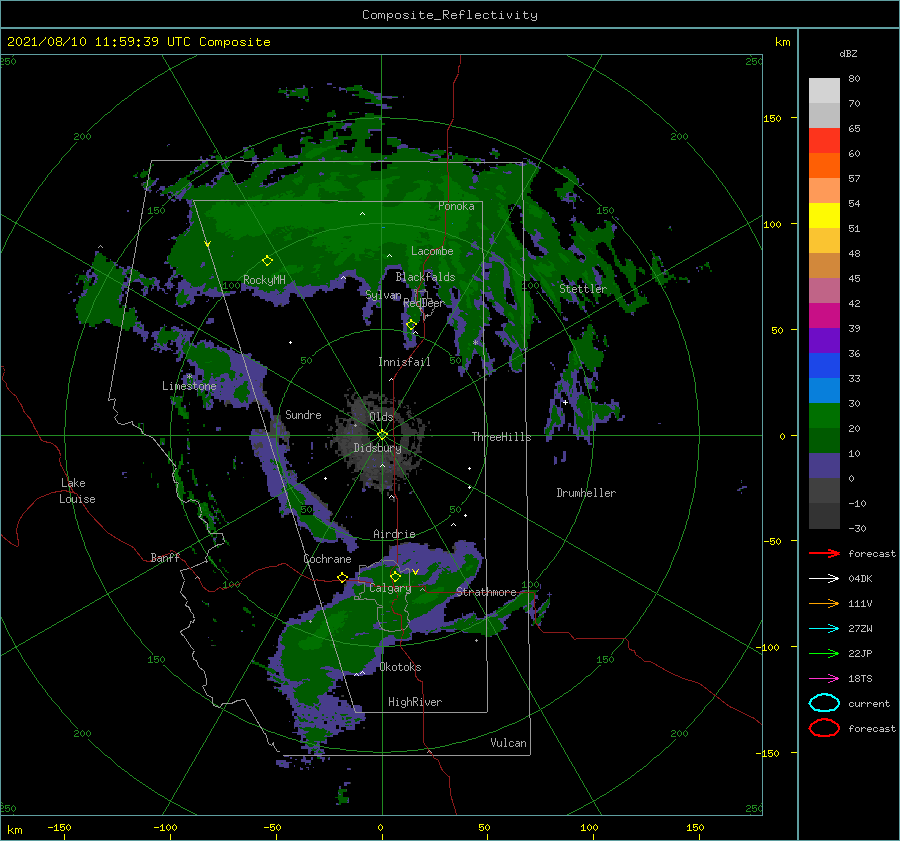Image resolution: width=900 pixels, height=841 pixels.
Task: Click the Sylvan town label
Action: pos(383,295)
